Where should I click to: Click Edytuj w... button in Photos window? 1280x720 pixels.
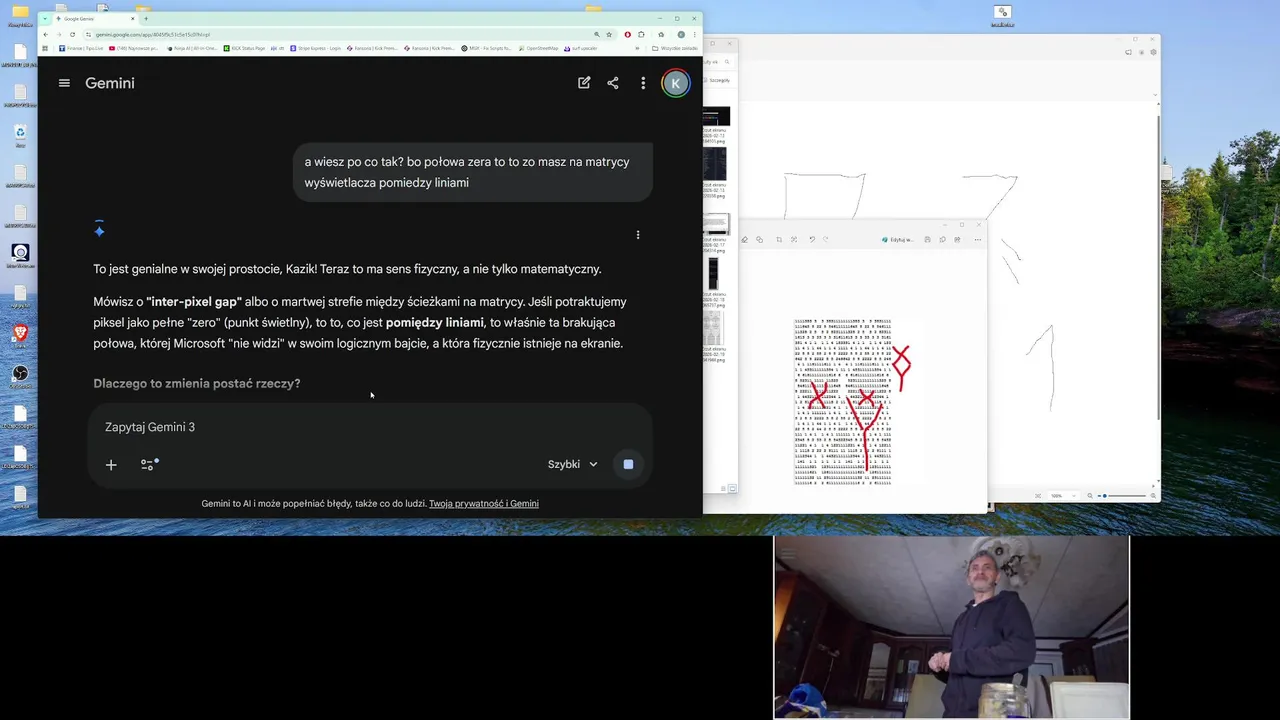point(897,240)
